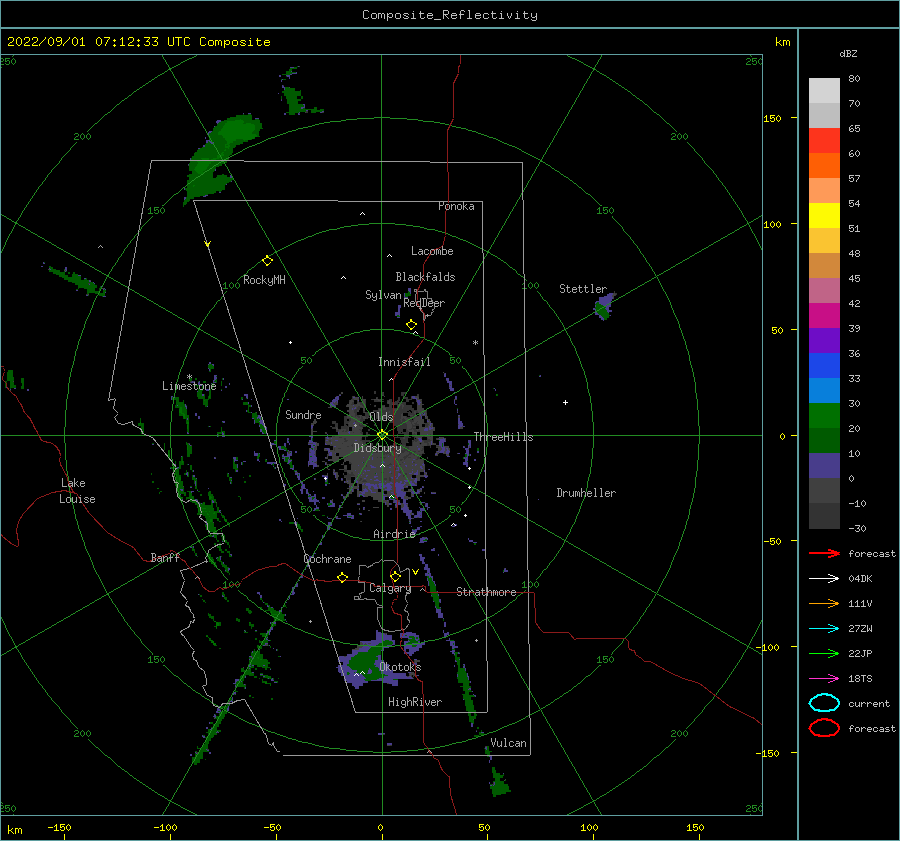This screenshot has height=841, width=900.
Task: Click the Limestone label
Action: tap(189, 386)
